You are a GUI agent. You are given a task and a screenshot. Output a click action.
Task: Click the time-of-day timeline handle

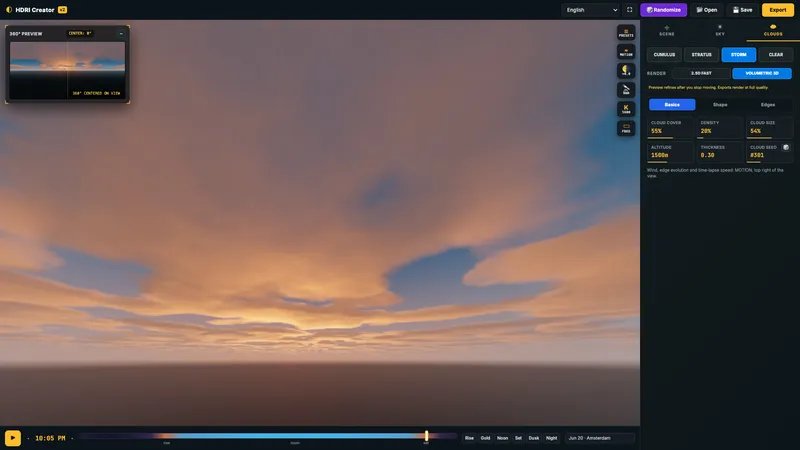427,436
